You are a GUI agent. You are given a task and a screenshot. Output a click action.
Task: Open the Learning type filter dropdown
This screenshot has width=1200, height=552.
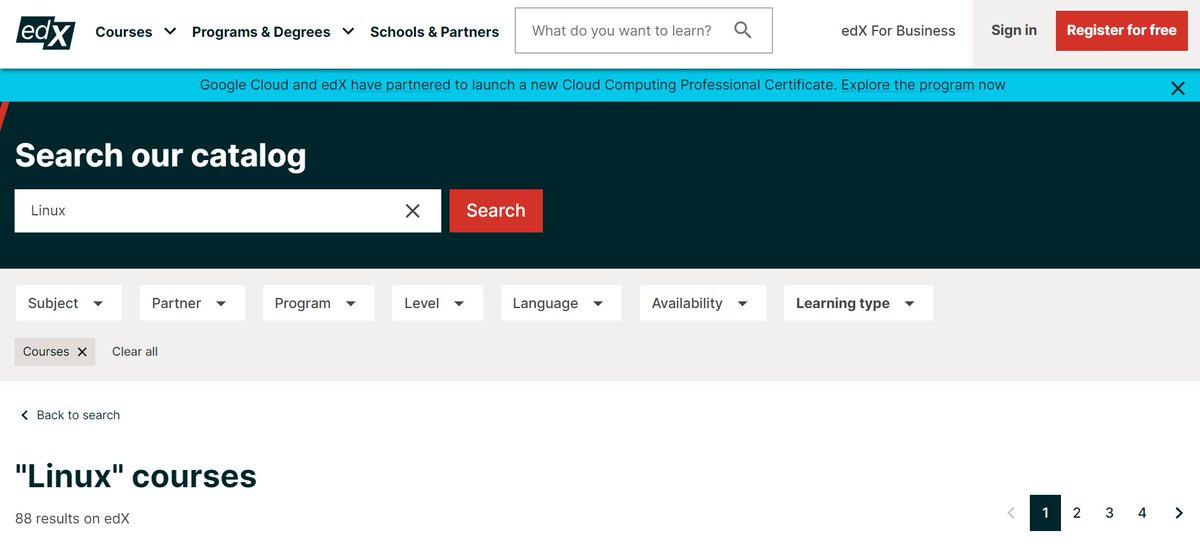coord(858,303)
